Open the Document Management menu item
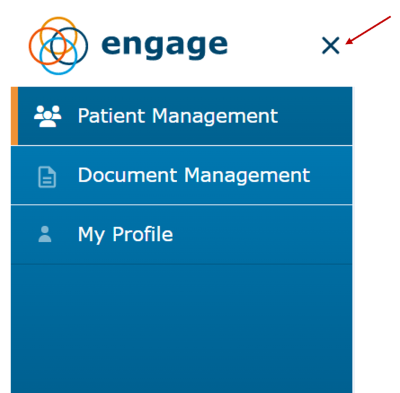Viewport: 400px width, 393px height. (182, 175)
